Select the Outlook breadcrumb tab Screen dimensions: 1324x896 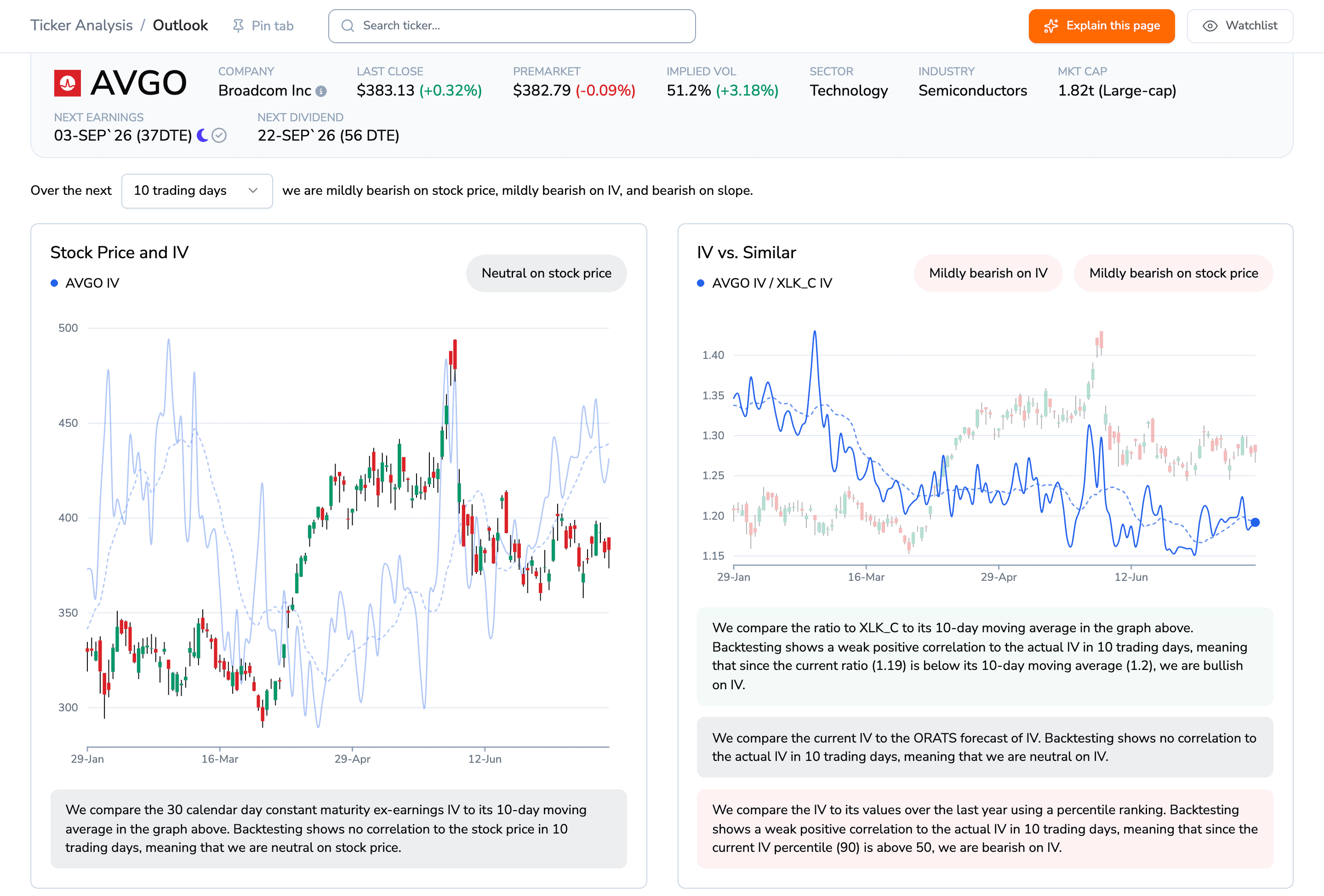181,26
